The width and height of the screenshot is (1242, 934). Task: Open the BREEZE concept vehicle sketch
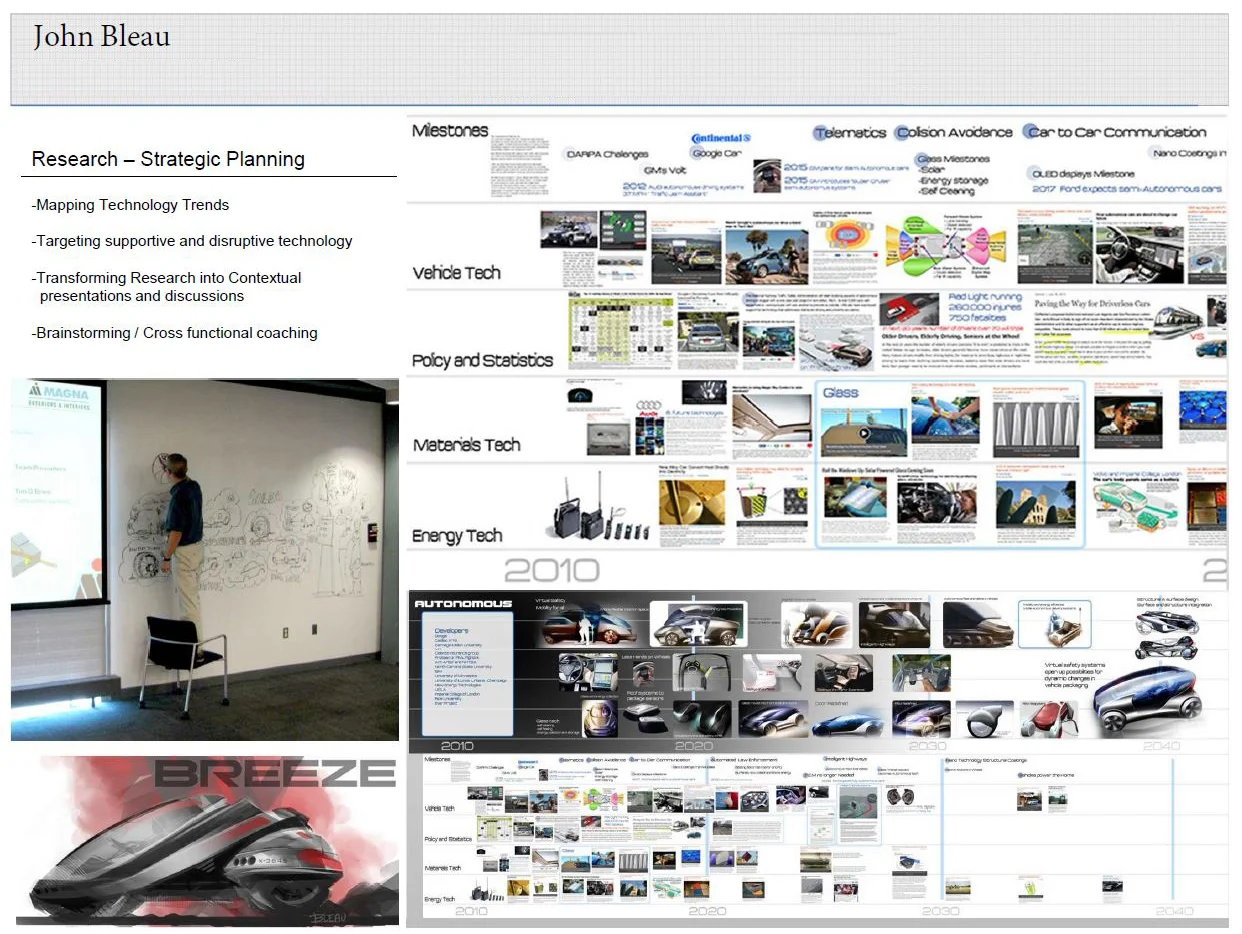(x=205, y=841)
